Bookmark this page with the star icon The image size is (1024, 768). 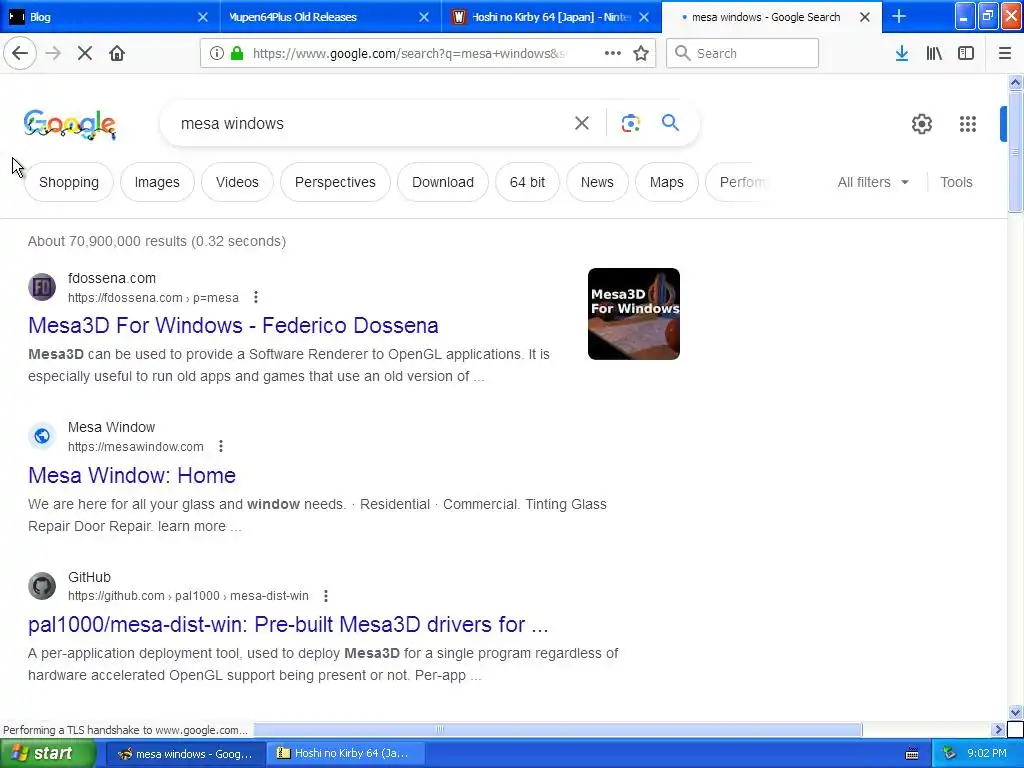(x=641, y=53)
